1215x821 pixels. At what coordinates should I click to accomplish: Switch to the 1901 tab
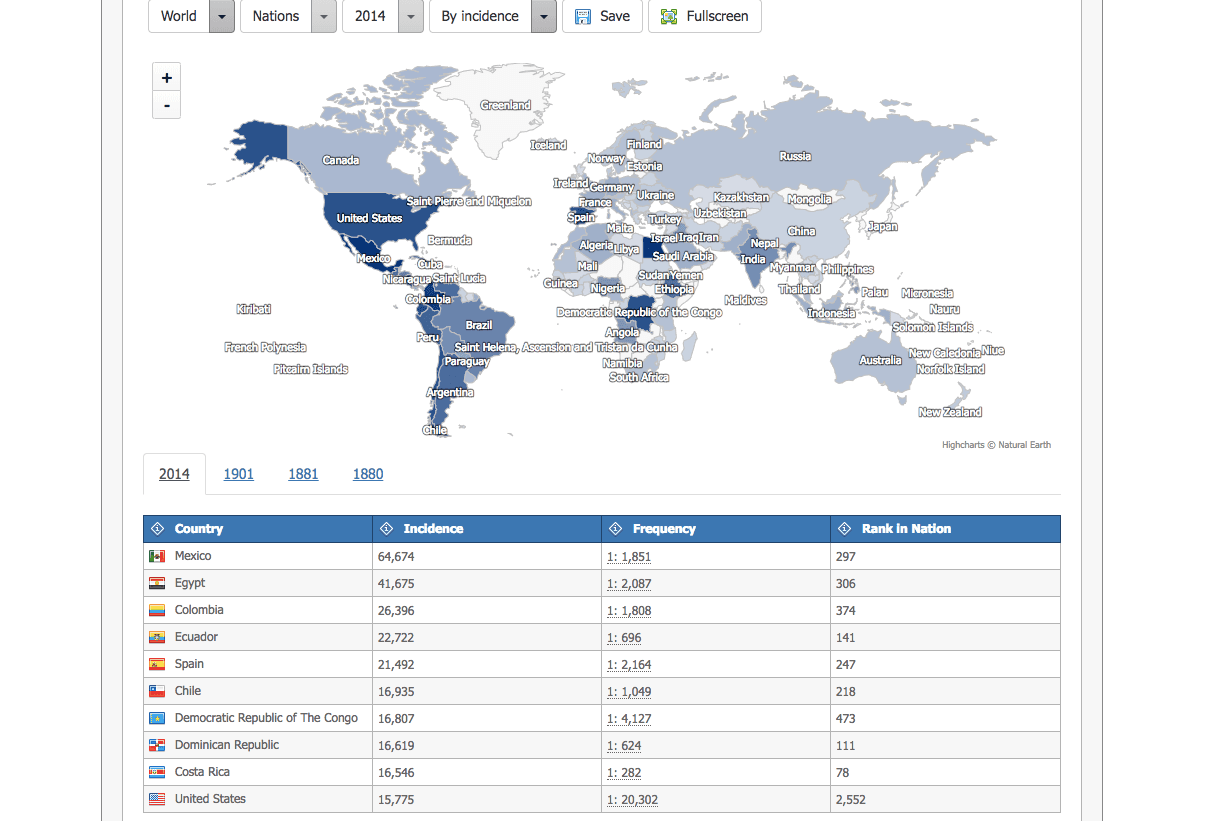[x=238, y=474]
